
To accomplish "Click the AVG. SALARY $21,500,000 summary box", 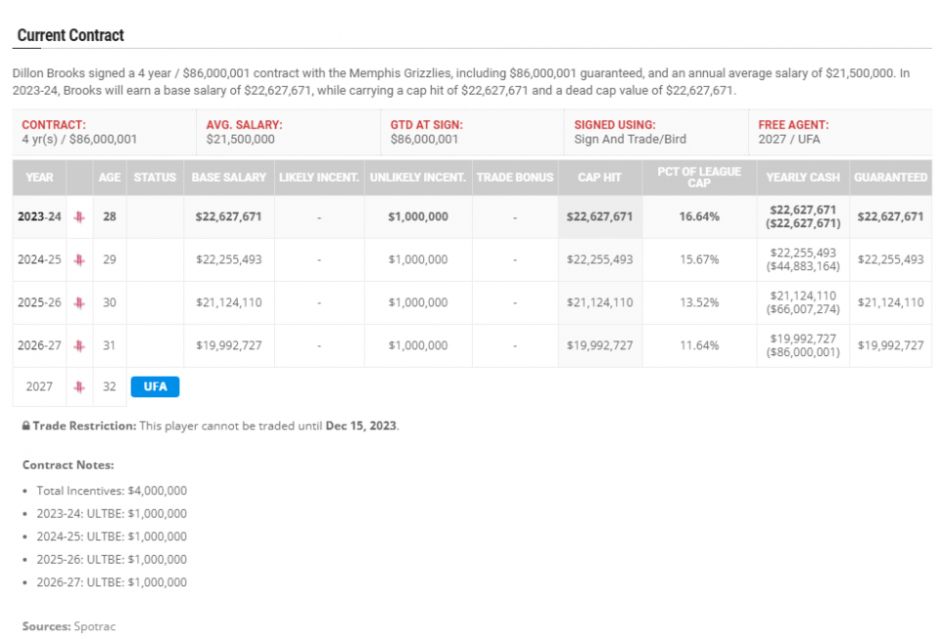I will point(288,132).
